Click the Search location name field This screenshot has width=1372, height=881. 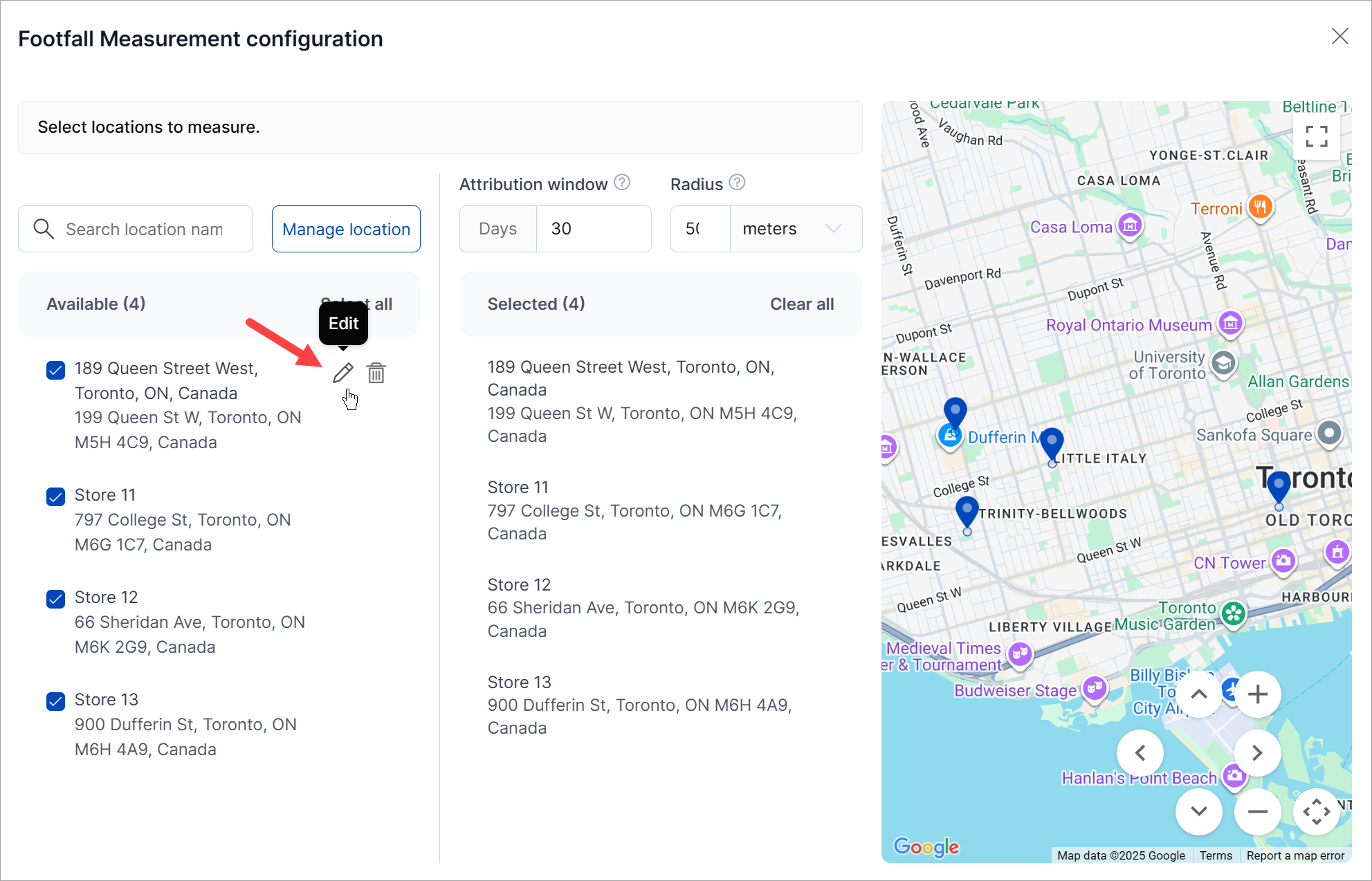144,229
